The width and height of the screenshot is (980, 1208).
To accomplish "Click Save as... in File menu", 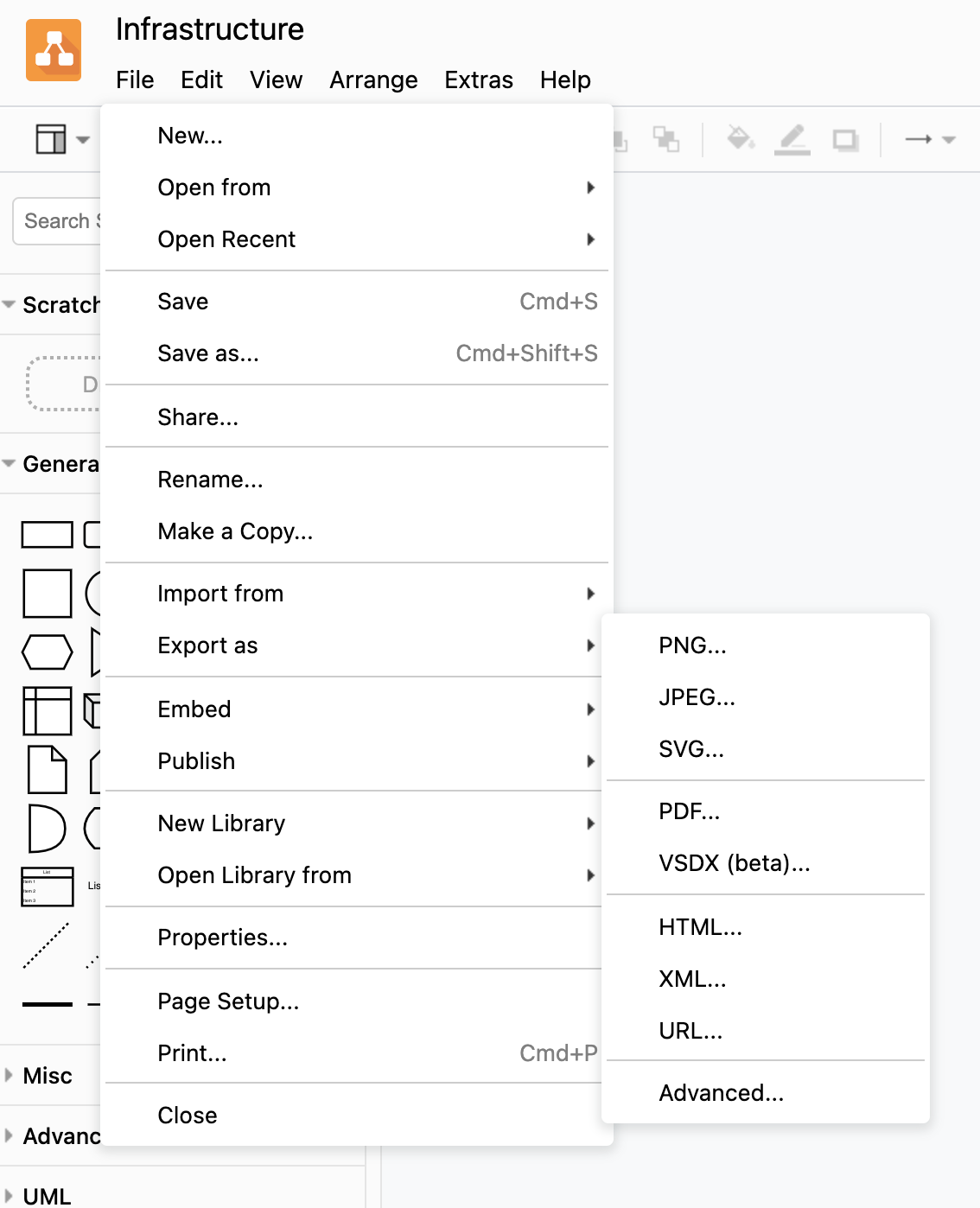I will [208, 353].
